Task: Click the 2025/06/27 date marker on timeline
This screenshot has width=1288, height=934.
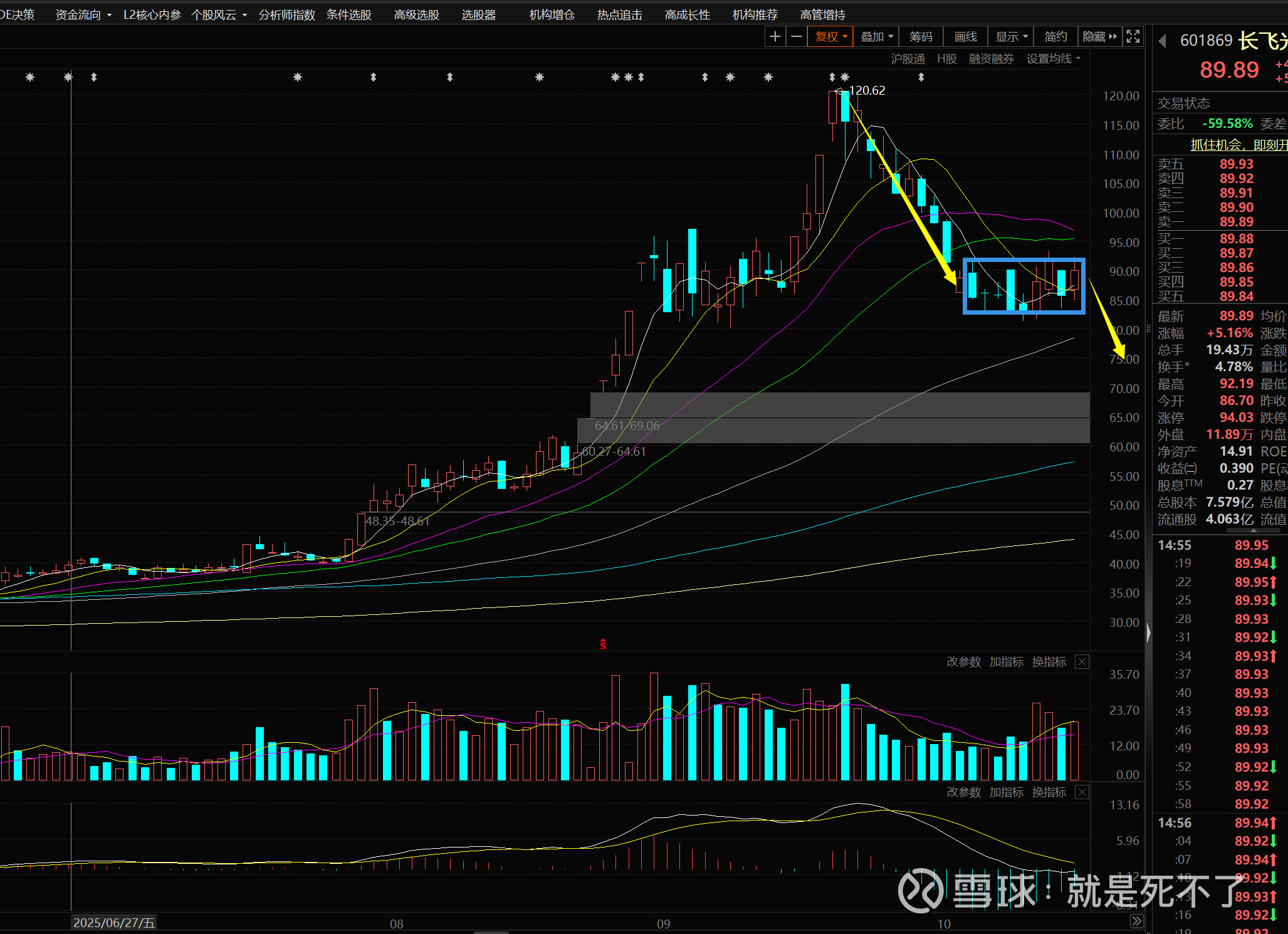Action: tap(113, 923)
